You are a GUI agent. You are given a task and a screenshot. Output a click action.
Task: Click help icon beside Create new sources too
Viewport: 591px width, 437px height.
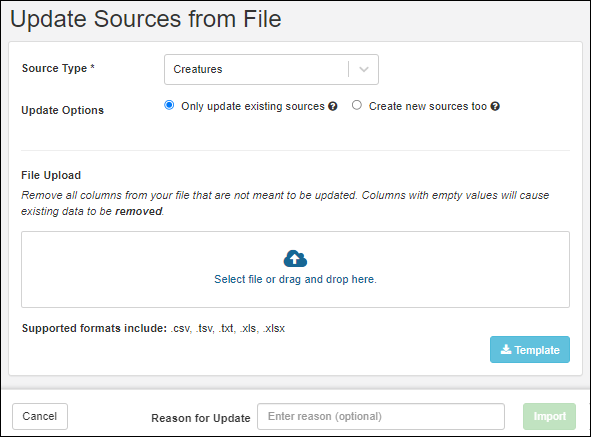495,106
